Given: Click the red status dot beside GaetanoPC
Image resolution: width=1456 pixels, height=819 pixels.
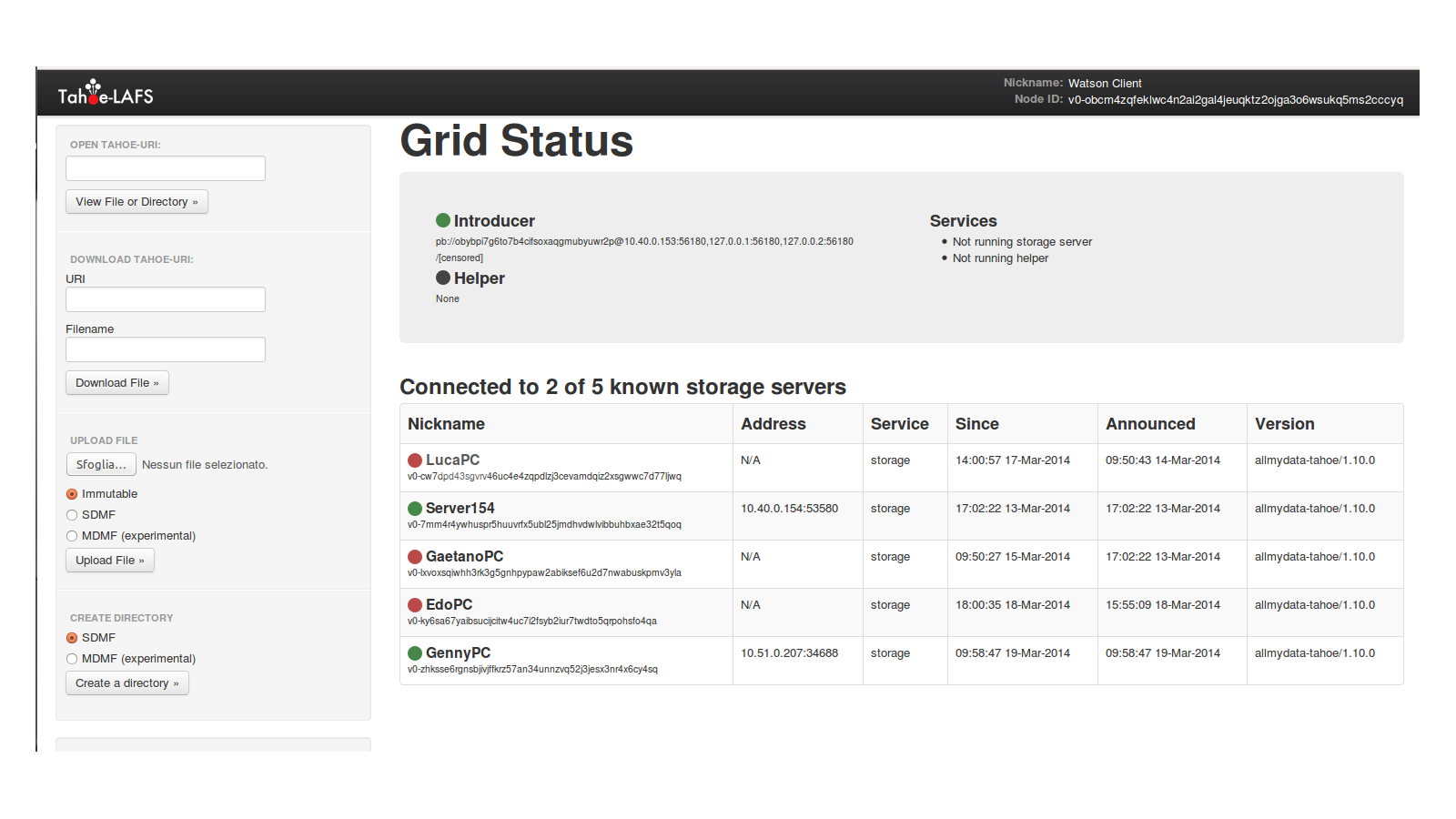Looking at the screenshot, I should tap(415, 557).
